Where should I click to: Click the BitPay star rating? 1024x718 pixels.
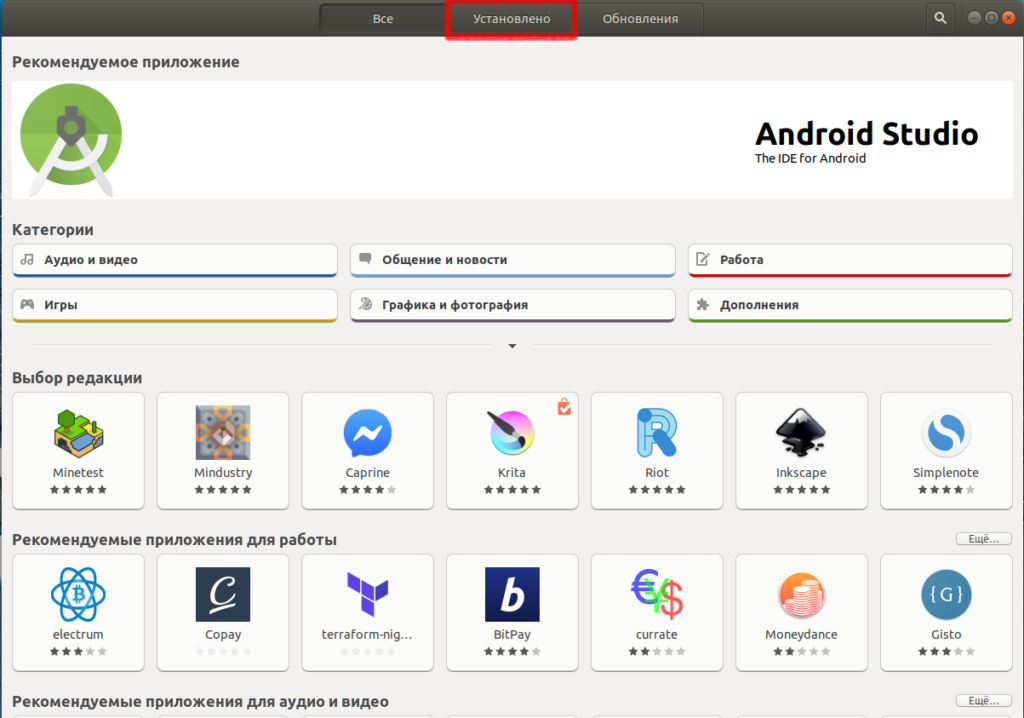click(x=512, y=651)
